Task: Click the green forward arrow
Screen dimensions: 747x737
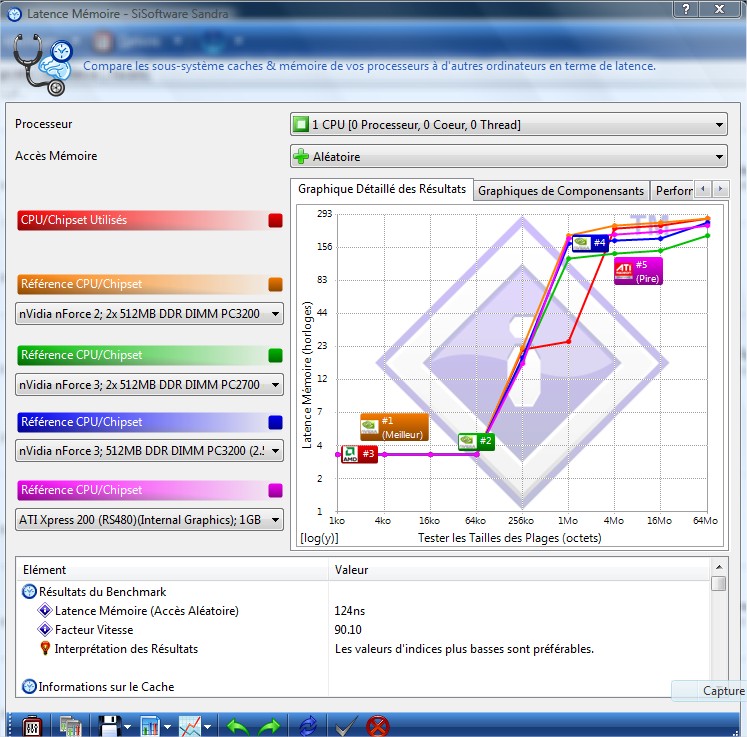Action: 270,727
